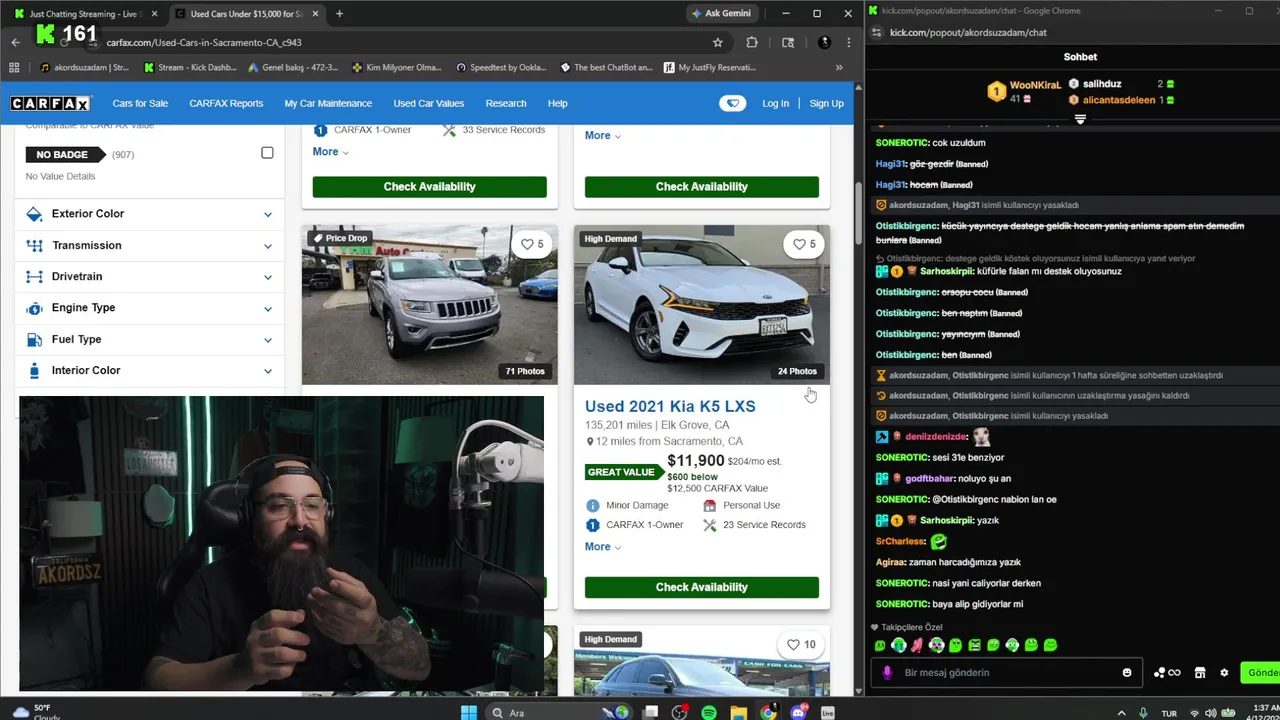The width and height of the screenshot is (1280, 720).
Task: Expand More on top-left car listing
Action: (330, 152)
